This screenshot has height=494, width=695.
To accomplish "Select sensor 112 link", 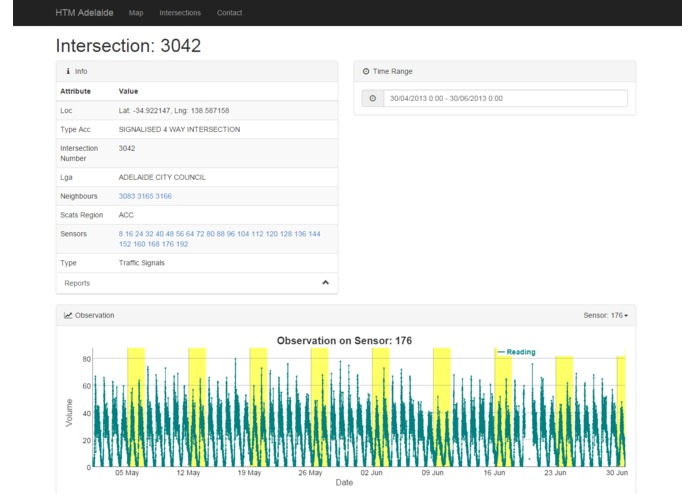I will pos(257,234).
